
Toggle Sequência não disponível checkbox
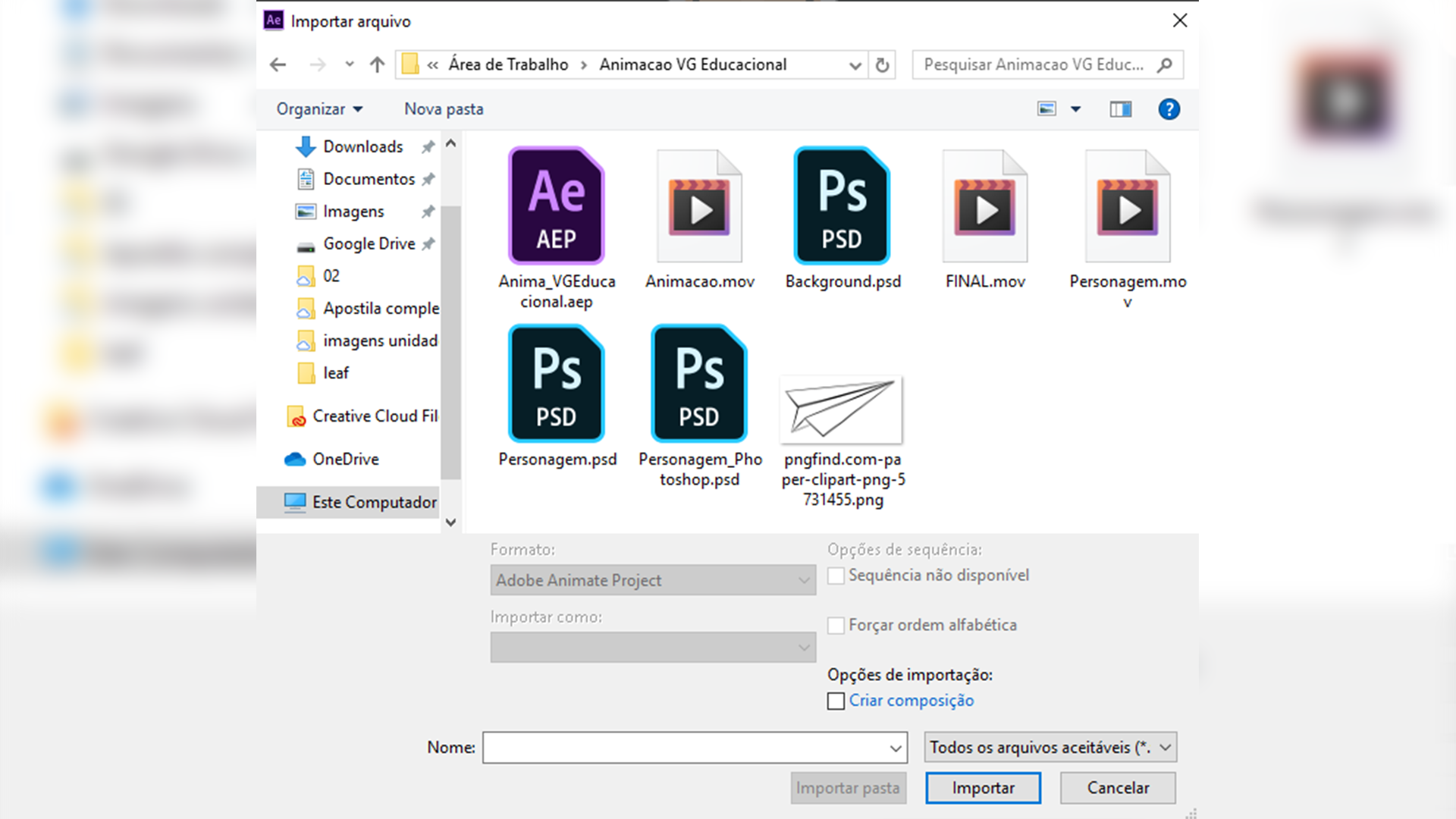point(836,576)
